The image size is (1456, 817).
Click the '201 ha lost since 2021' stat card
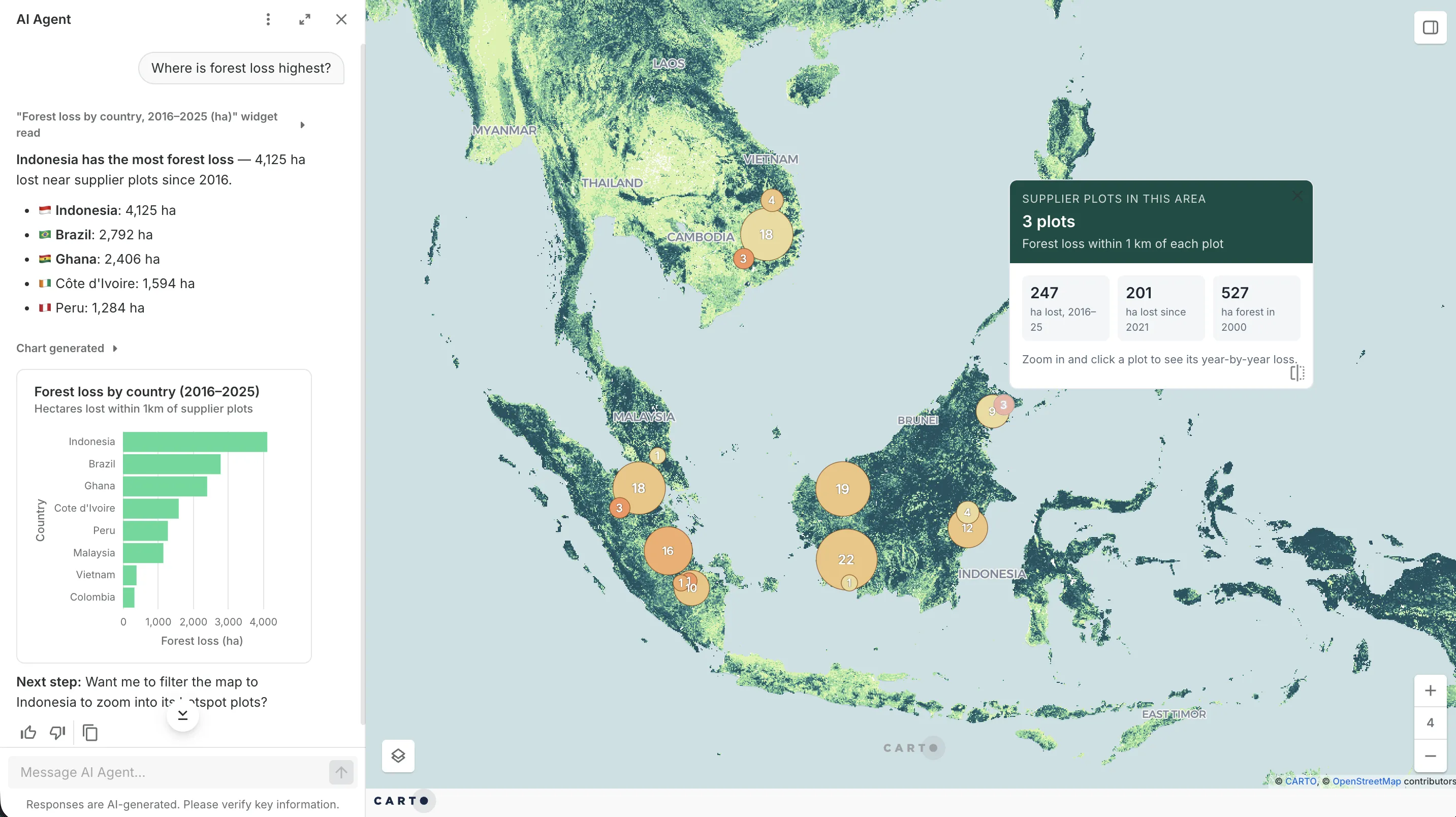[1160, 308]
